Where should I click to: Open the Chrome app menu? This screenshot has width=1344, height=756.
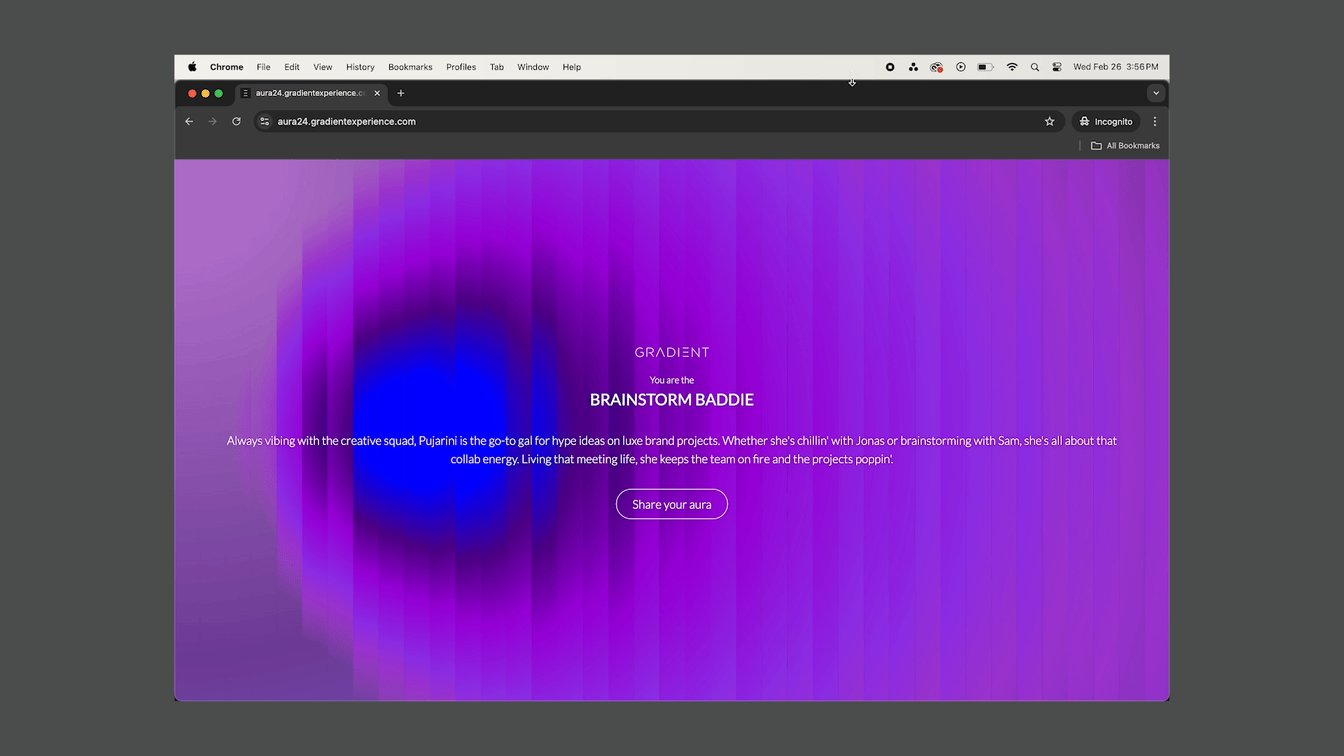(226, 67)
